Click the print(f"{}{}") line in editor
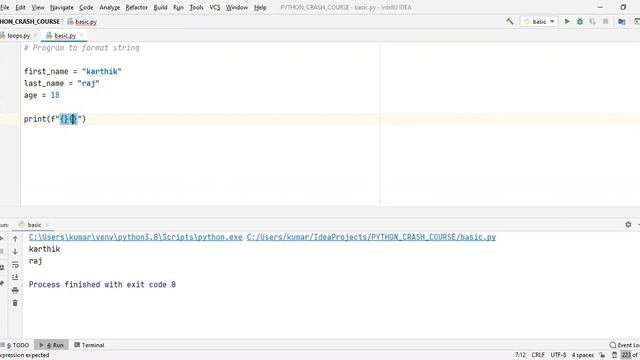 [55, 119]
